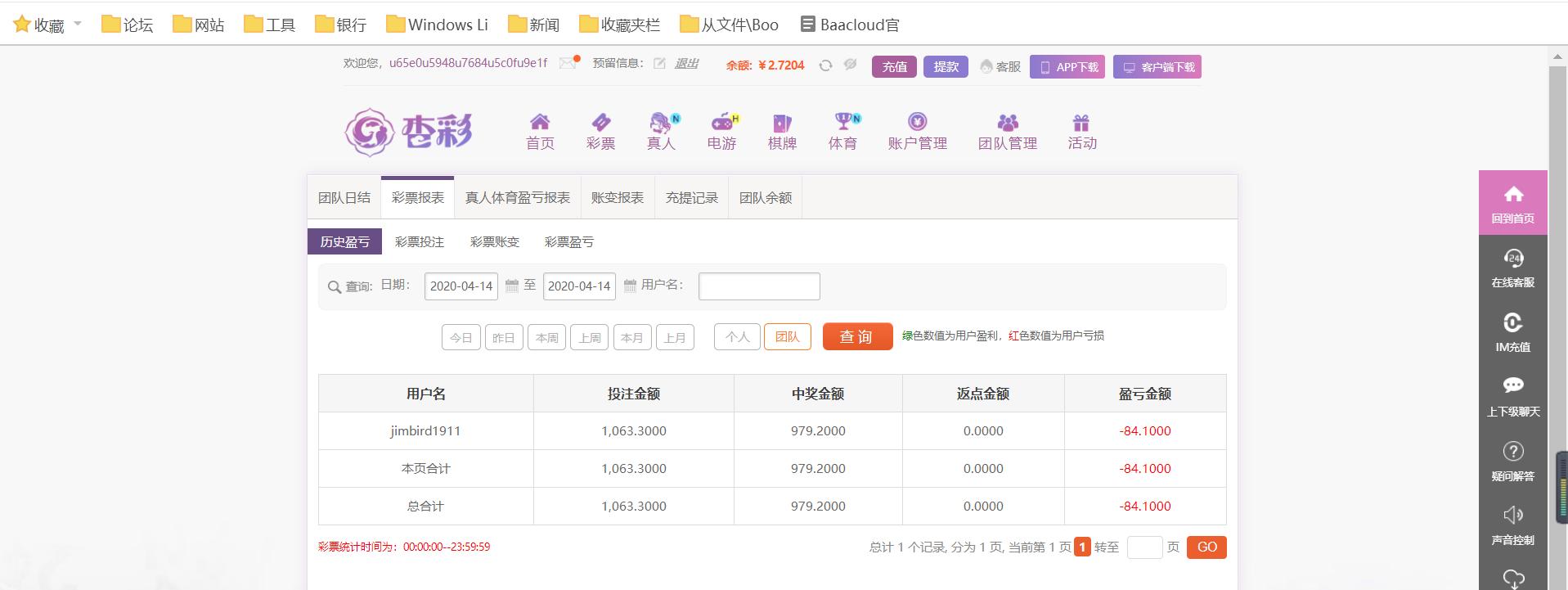Click the end date field
1568x590 pixels.
[579, 286]
